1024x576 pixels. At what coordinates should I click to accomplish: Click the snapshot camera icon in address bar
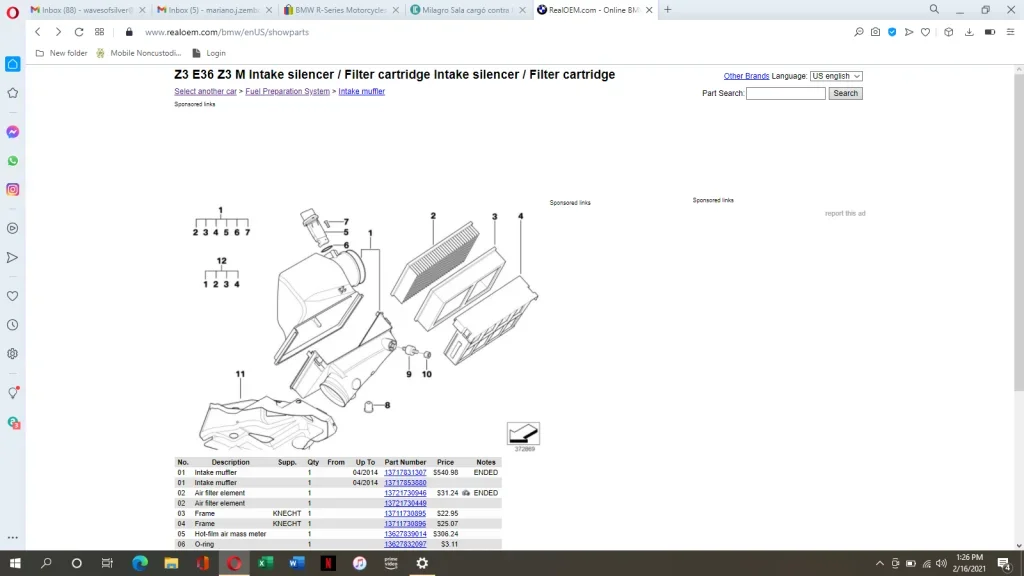(875, 32)
